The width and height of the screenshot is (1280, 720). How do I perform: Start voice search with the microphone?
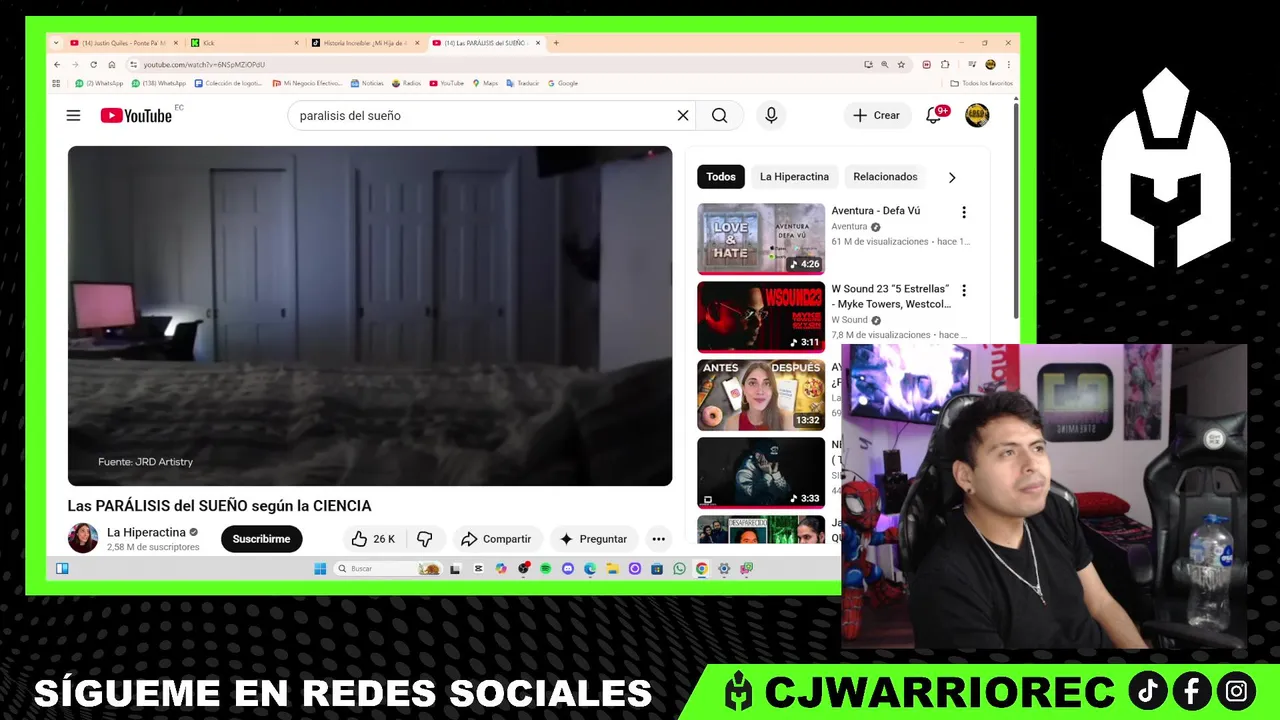pos(771,115)
